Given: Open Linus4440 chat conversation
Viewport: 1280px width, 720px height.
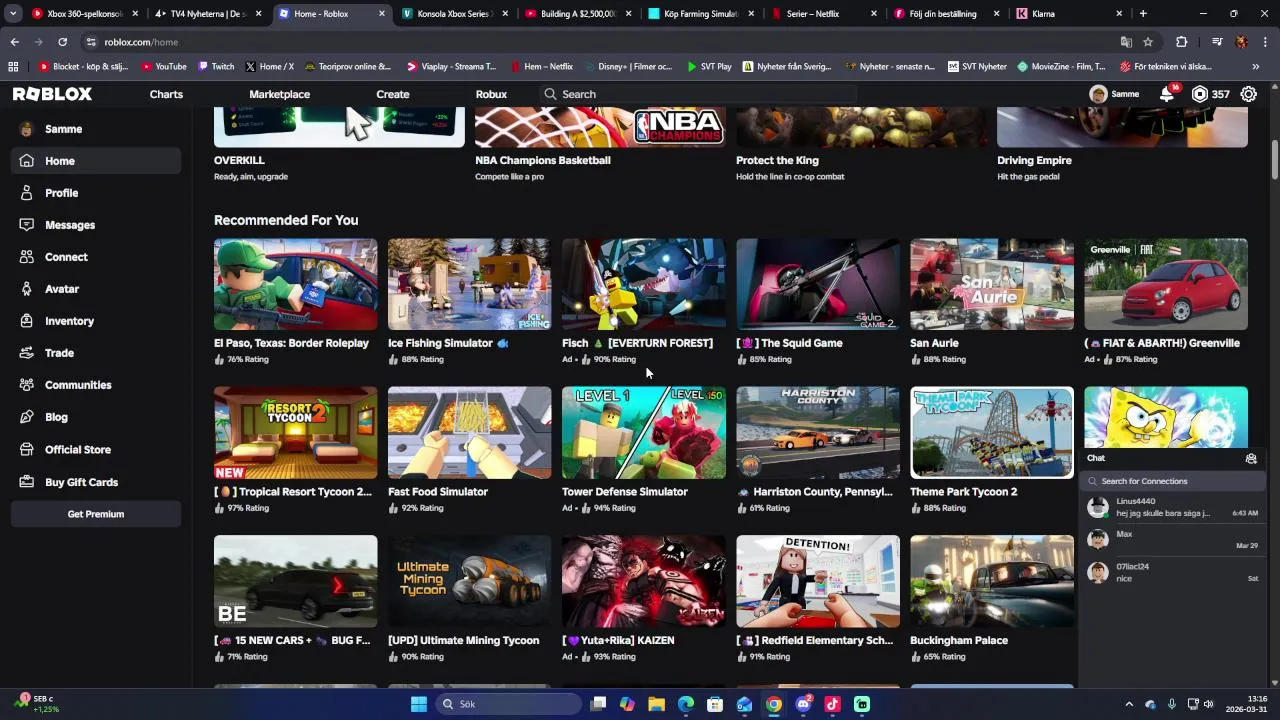Looking at the screenshot, I should click(x=1172, y=507).
